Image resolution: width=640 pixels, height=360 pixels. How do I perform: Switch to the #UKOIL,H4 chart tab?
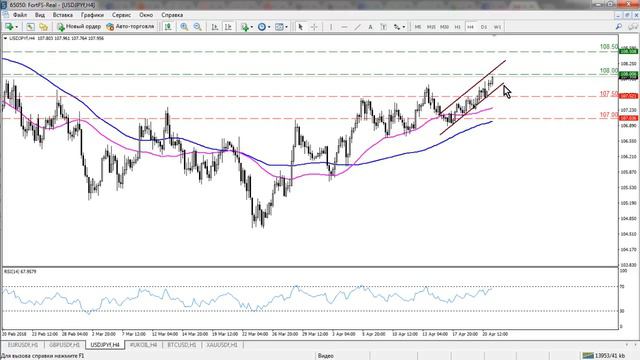tap(143, 345)
